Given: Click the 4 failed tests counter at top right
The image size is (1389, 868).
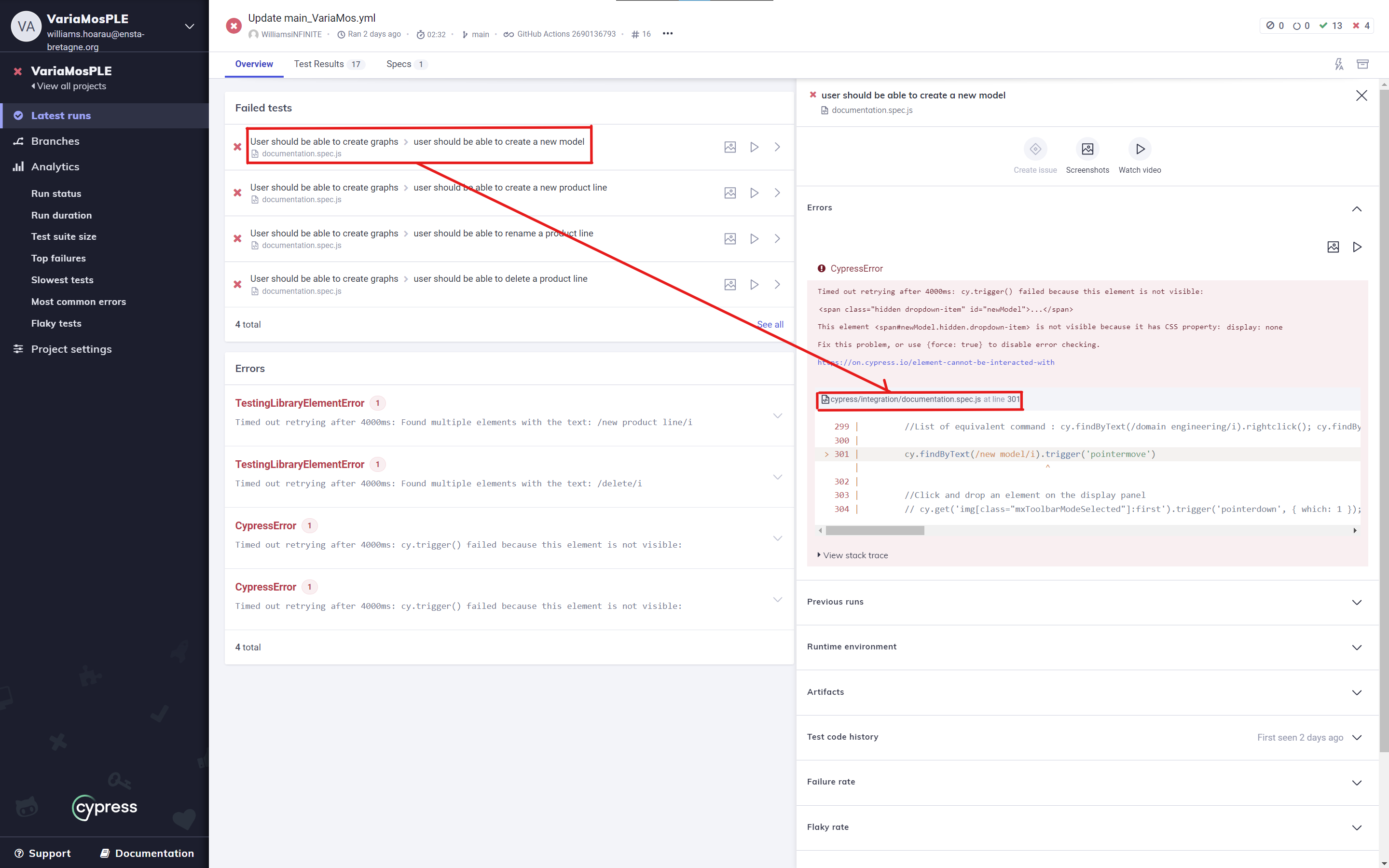Looking at the screenshot, I should [x=1361, y=26].
